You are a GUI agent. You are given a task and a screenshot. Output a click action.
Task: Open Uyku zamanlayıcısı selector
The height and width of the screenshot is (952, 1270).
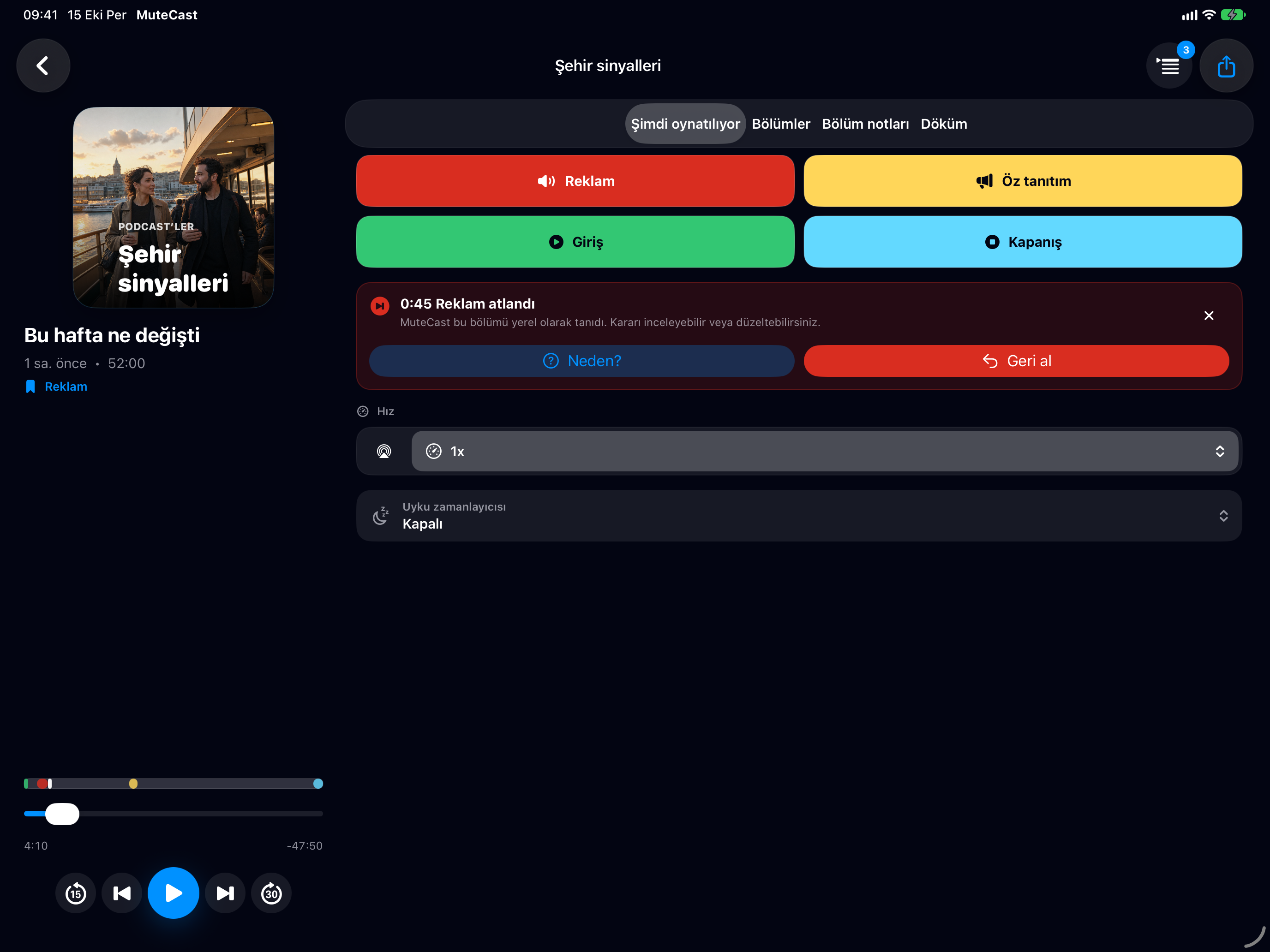799,515
